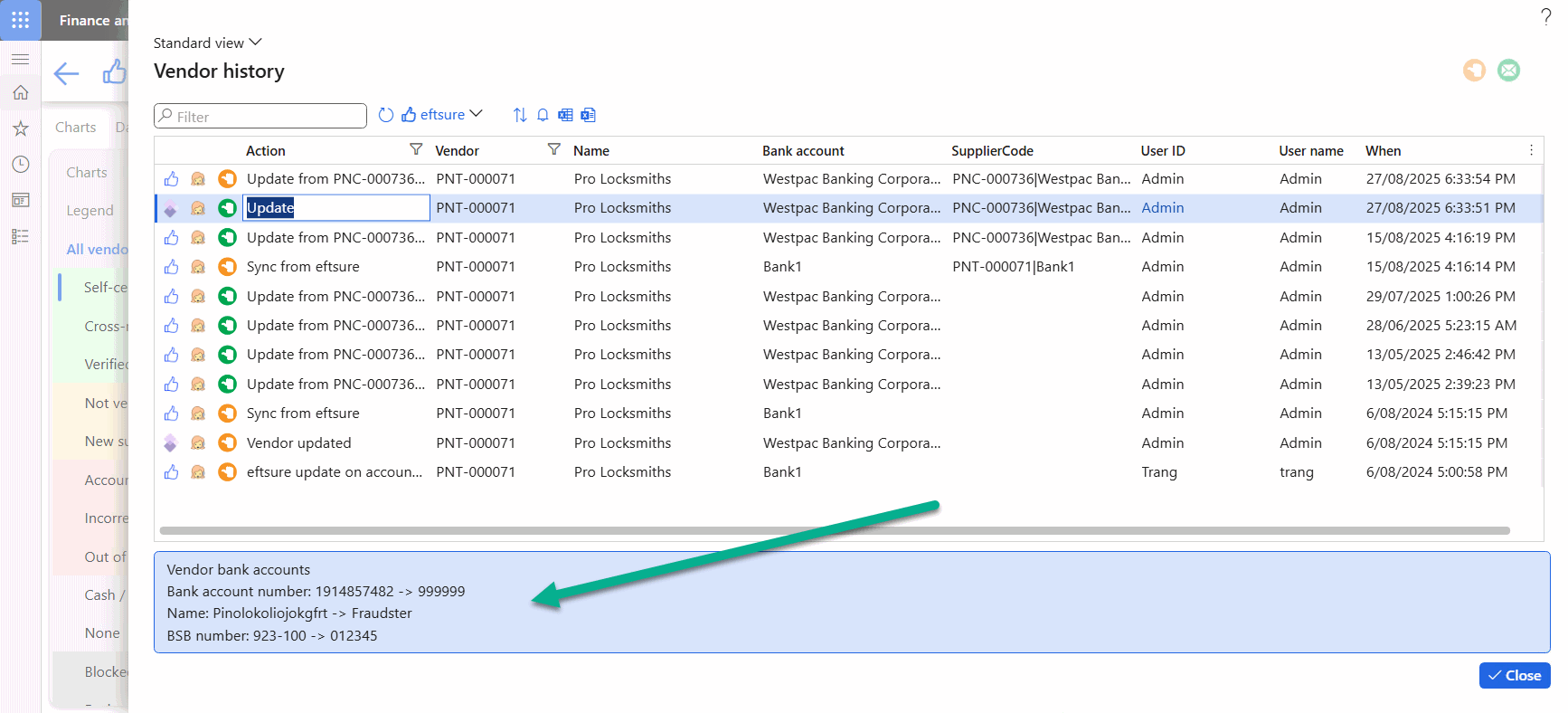Open Favorites star in the sidebar
1568x713 pixels.
click(20, 128)
